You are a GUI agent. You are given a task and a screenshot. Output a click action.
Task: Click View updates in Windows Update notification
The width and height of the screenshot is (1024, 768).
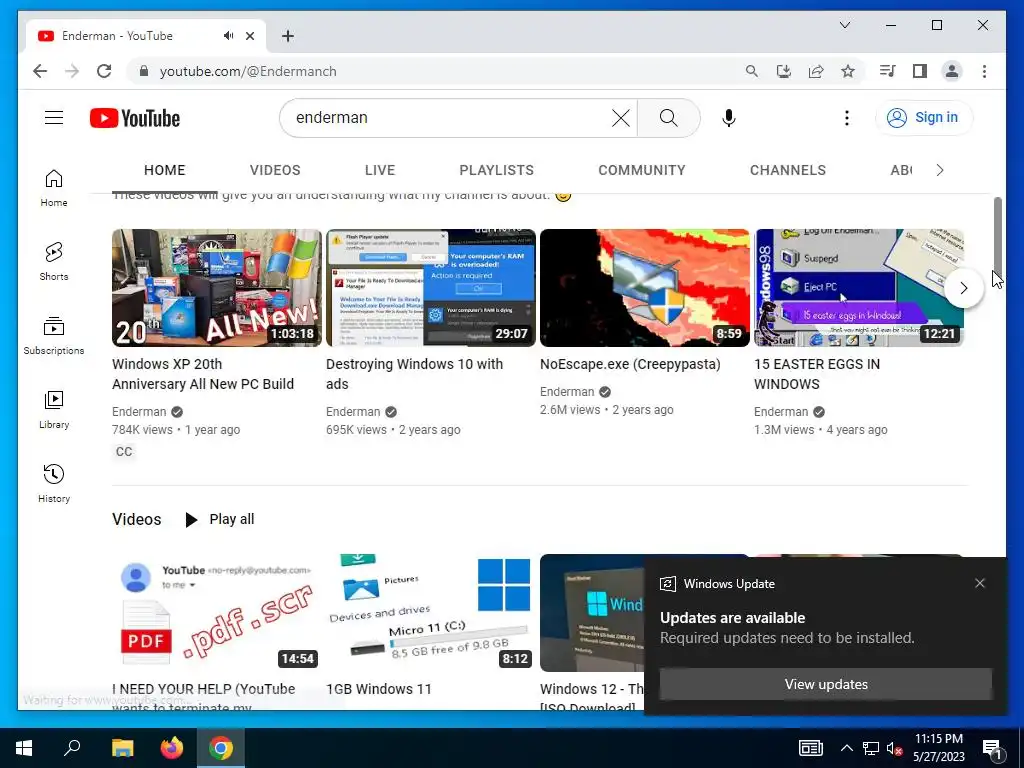(x=825, y=684)
